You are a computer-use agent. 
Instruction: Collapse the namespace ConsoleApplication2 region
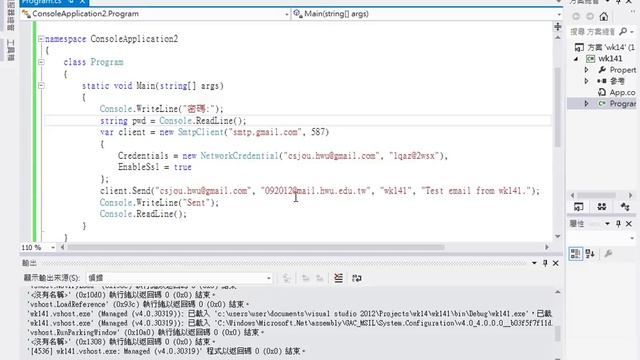click(x=41, y=39)
